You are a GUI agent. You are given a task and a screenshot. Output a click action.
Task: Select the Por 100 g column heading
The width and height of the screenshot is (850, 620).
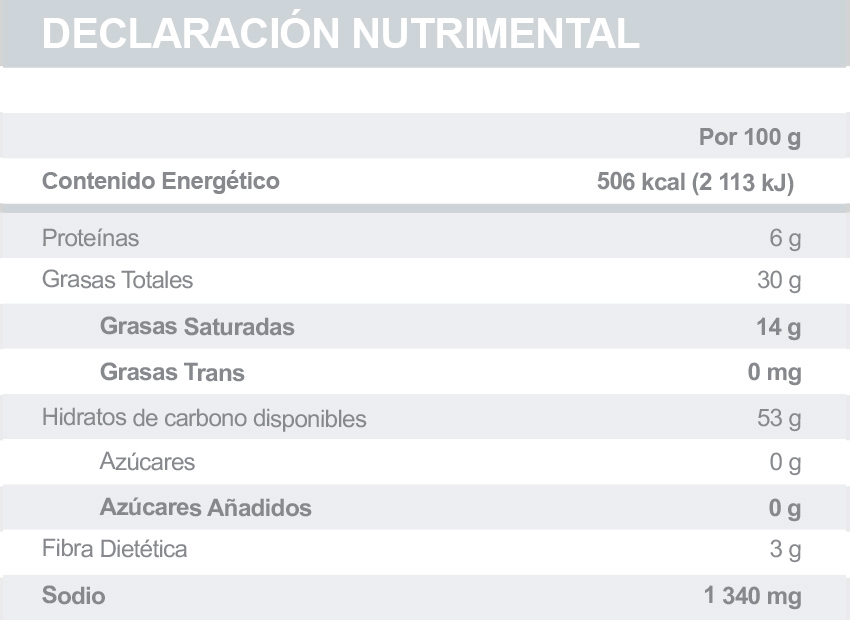[750, 137]
